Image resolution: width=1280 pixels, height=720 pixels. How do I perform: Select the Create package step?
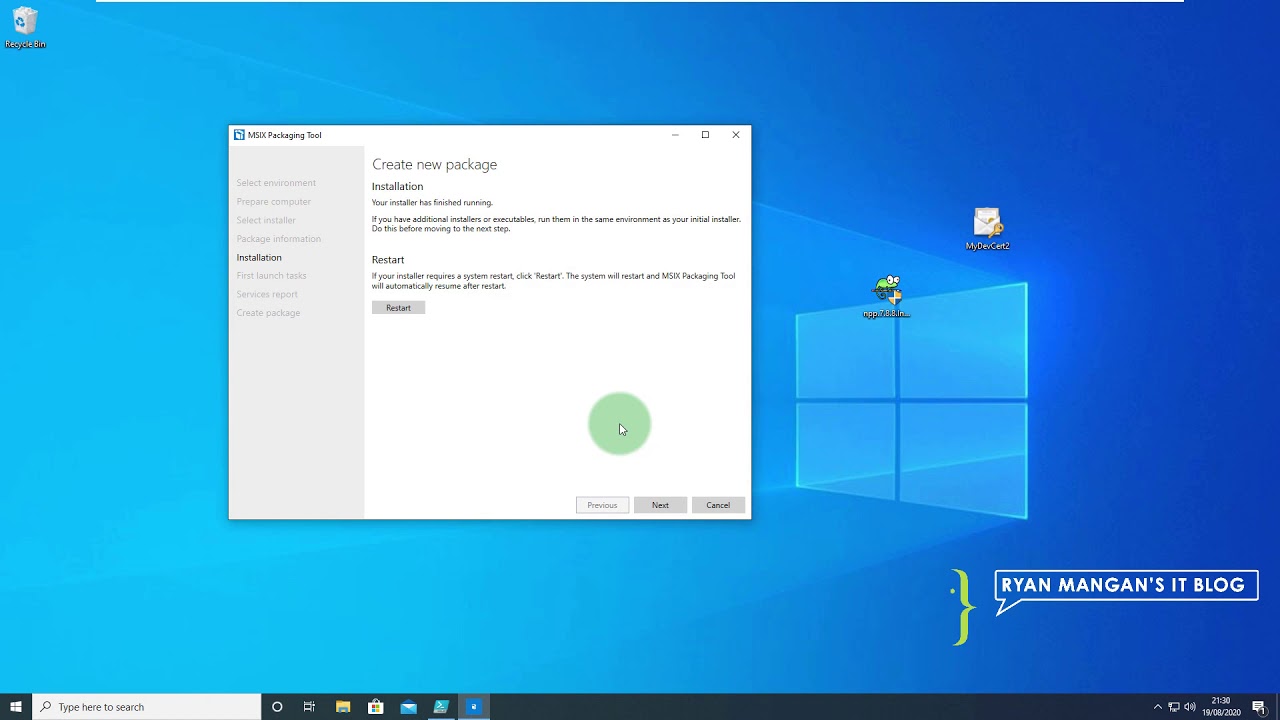click(268, 313)
